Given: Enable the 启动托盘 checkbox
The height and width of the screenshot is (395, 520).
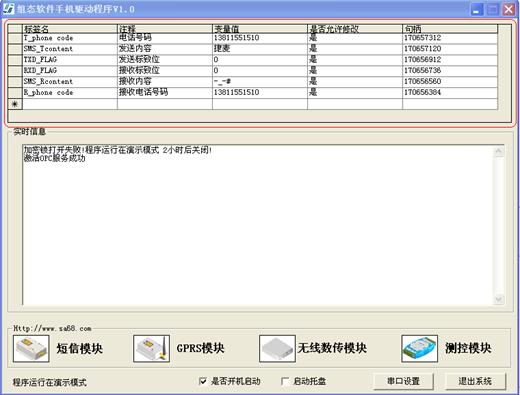Looking at the screenshot, I should [285, 381].
